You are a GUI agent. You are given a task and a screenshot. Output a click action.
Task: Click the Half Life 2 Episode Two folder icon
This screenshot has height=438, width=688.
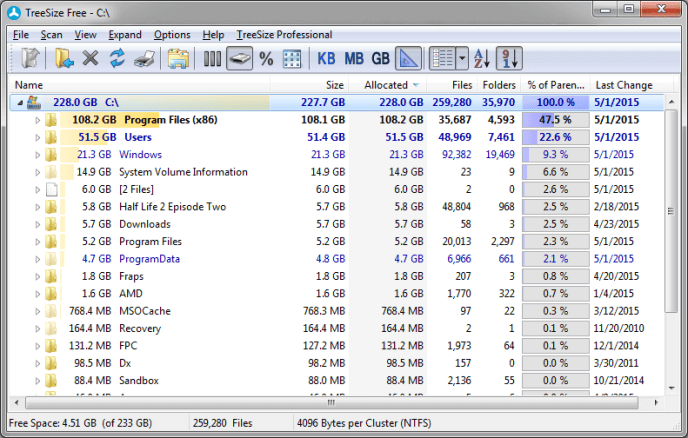point(50,207)
